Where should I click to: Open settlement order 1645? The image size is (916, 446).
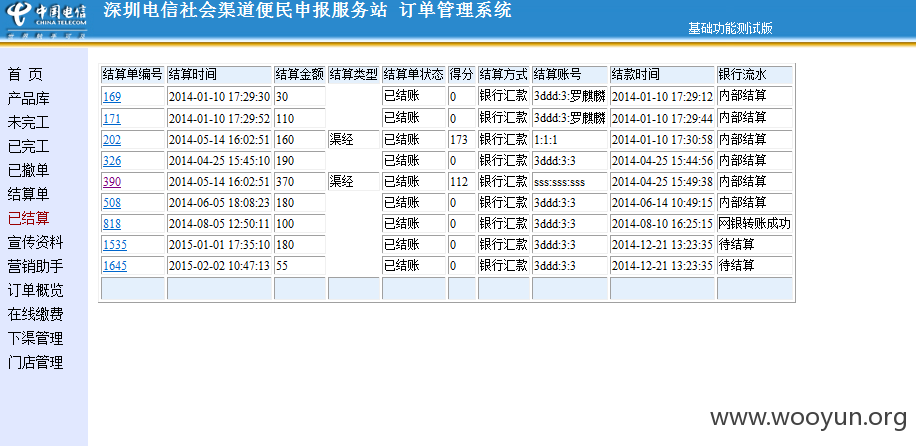coord(114,266)
